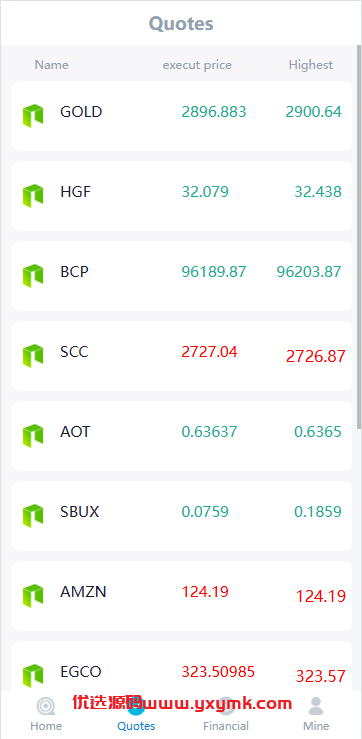Click the vertical scrollbar thumb
The width and height of the screenshot is (362, 739).
(360, 237)
